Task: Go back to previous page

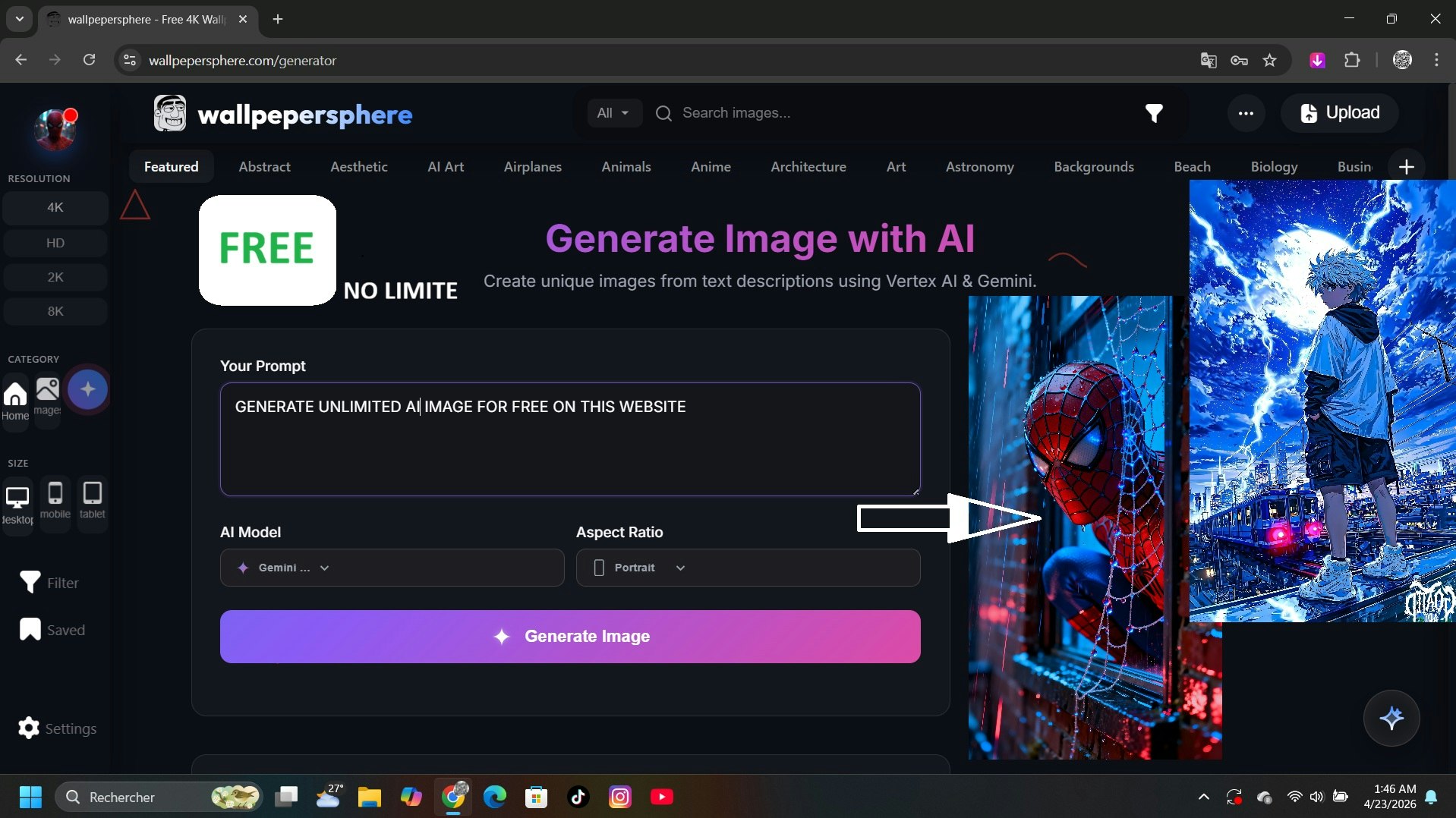Action: 20,60
